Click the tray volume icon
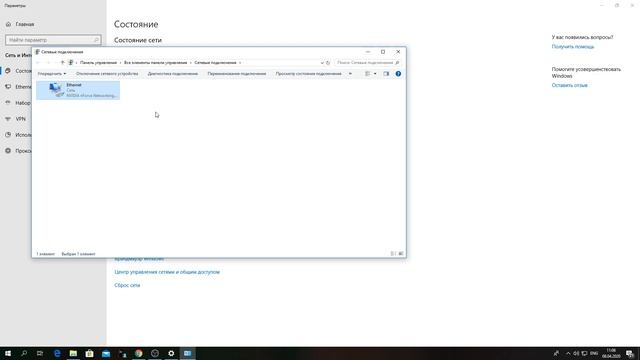640x360 pixels. (576, 353)
